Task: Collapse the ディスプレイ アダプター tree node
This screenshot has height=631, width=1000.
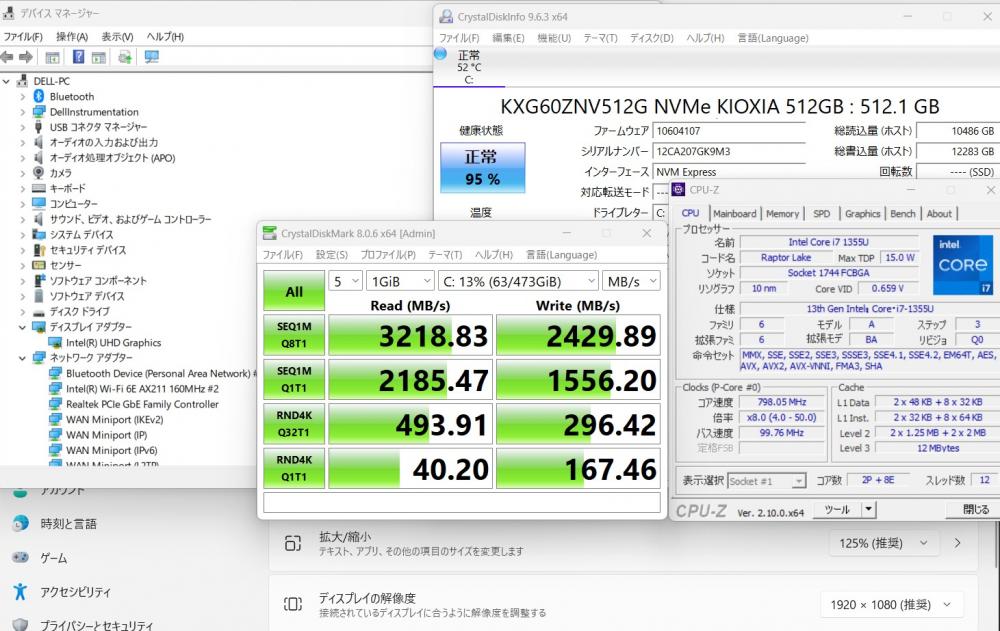Action: click(23, 327)
